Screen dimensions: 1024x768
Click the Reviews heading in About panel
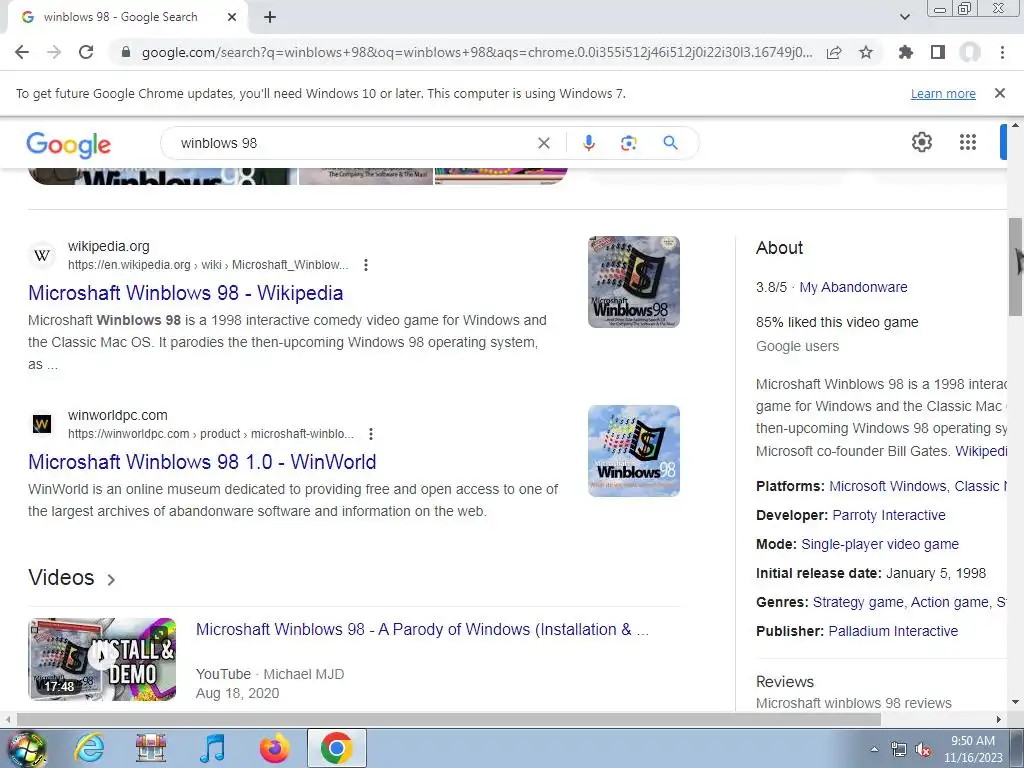click(x=784, y=682)
